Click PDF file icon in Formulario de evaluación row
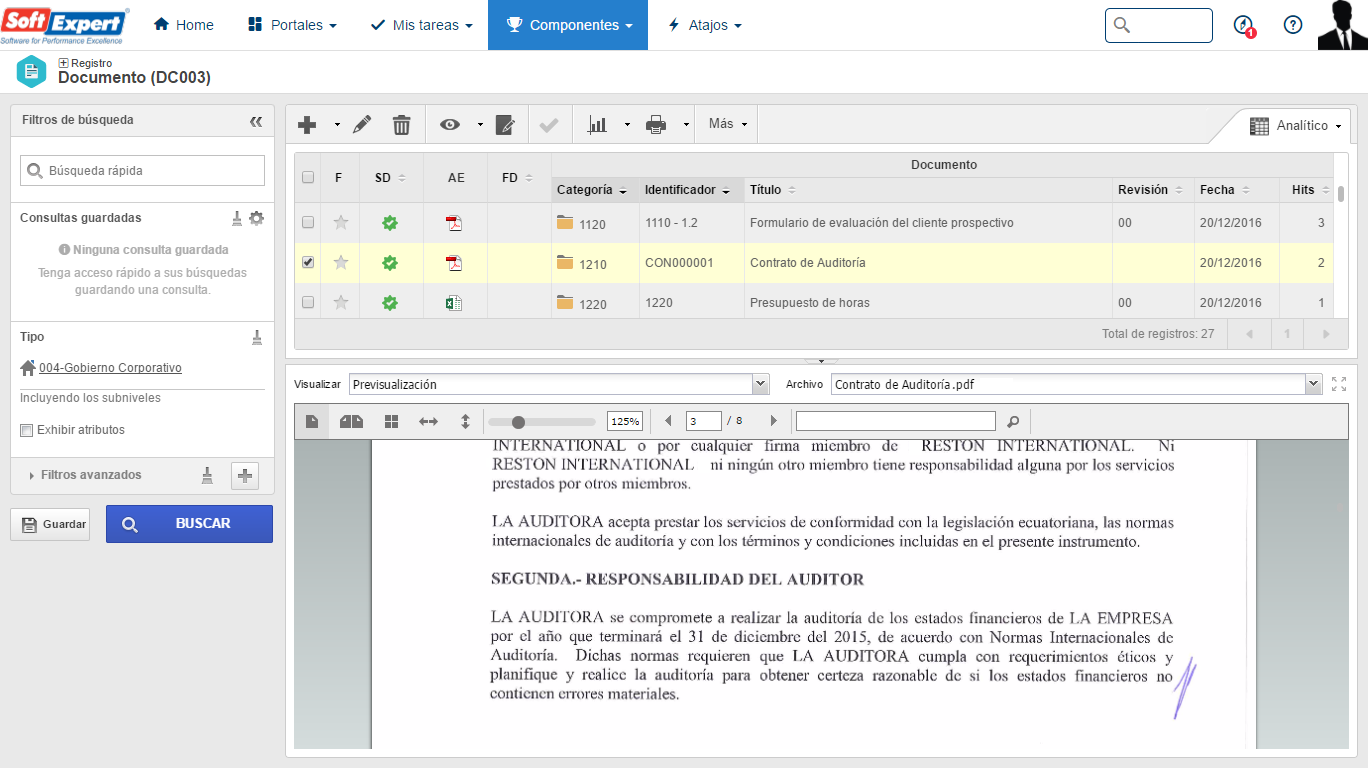 tap(454, 223)
